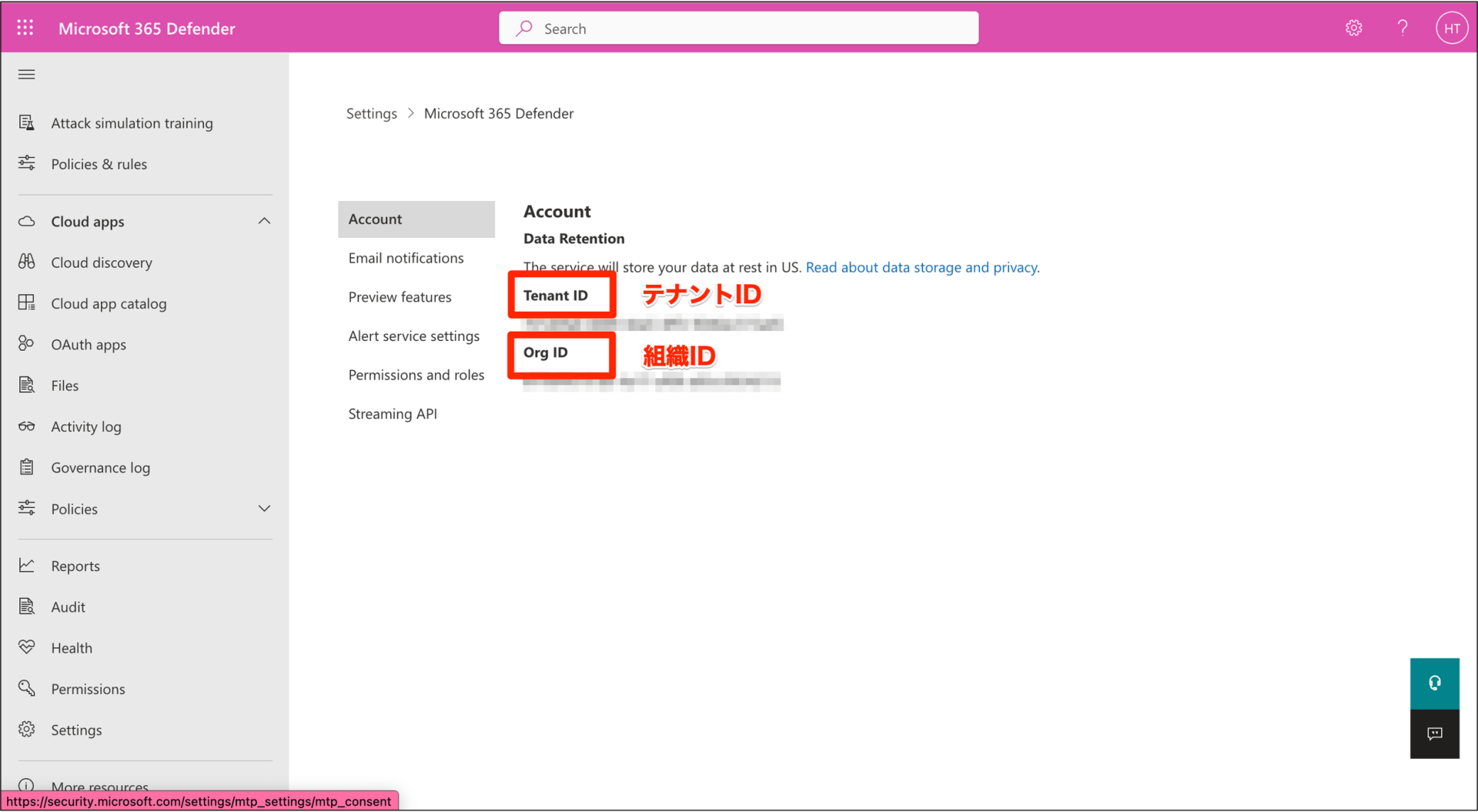Select the Health heart icon
The width and height of the screenshot is (1478, 812).
26,647
